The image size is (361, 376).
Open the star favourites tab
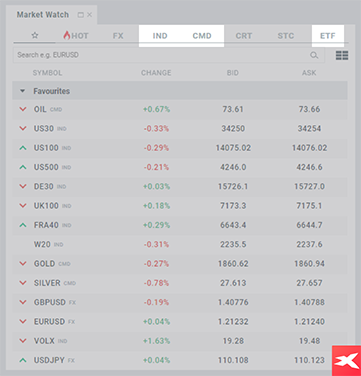35,36
